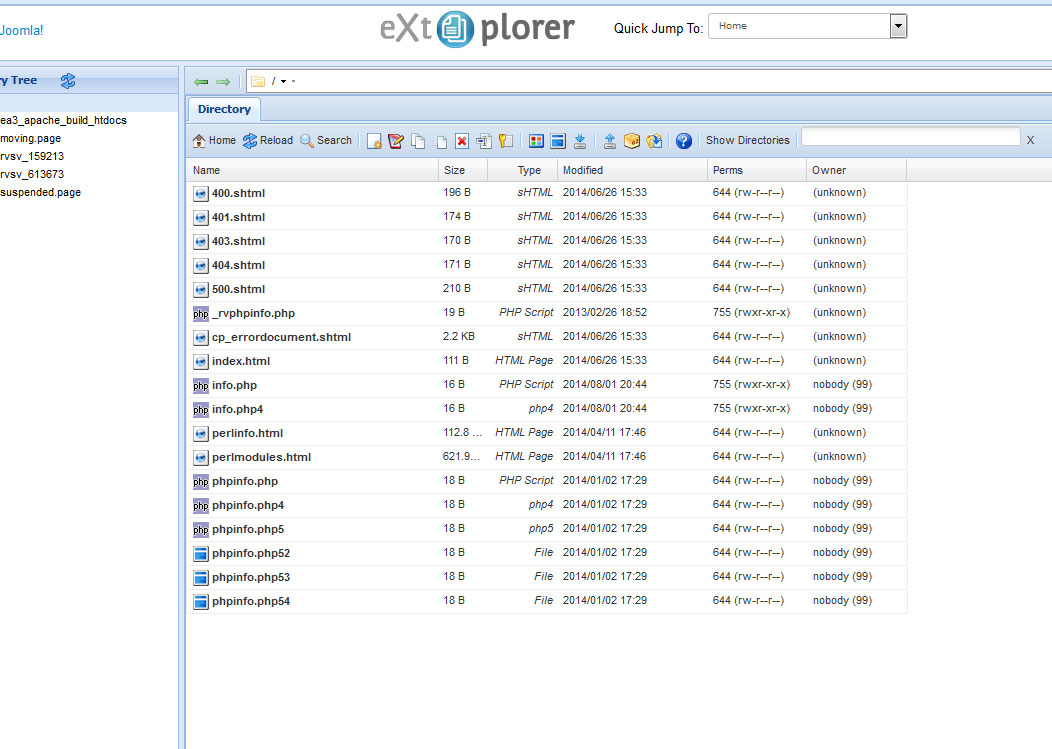Click the Search button in toolbar
The image size is (1052, 749).
point(326,141)
